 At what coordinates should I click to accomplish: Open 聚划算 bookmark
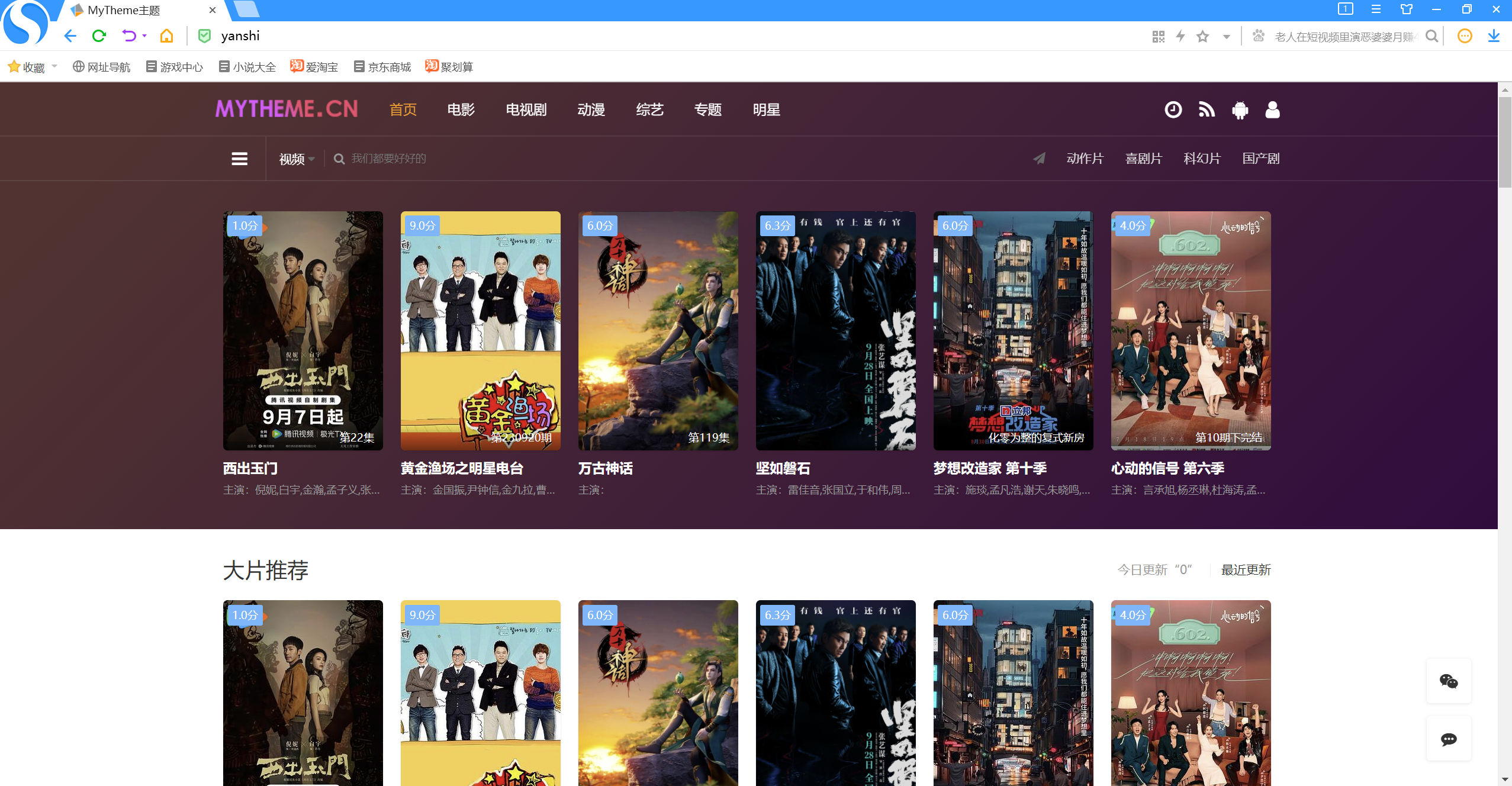point(449,67)
